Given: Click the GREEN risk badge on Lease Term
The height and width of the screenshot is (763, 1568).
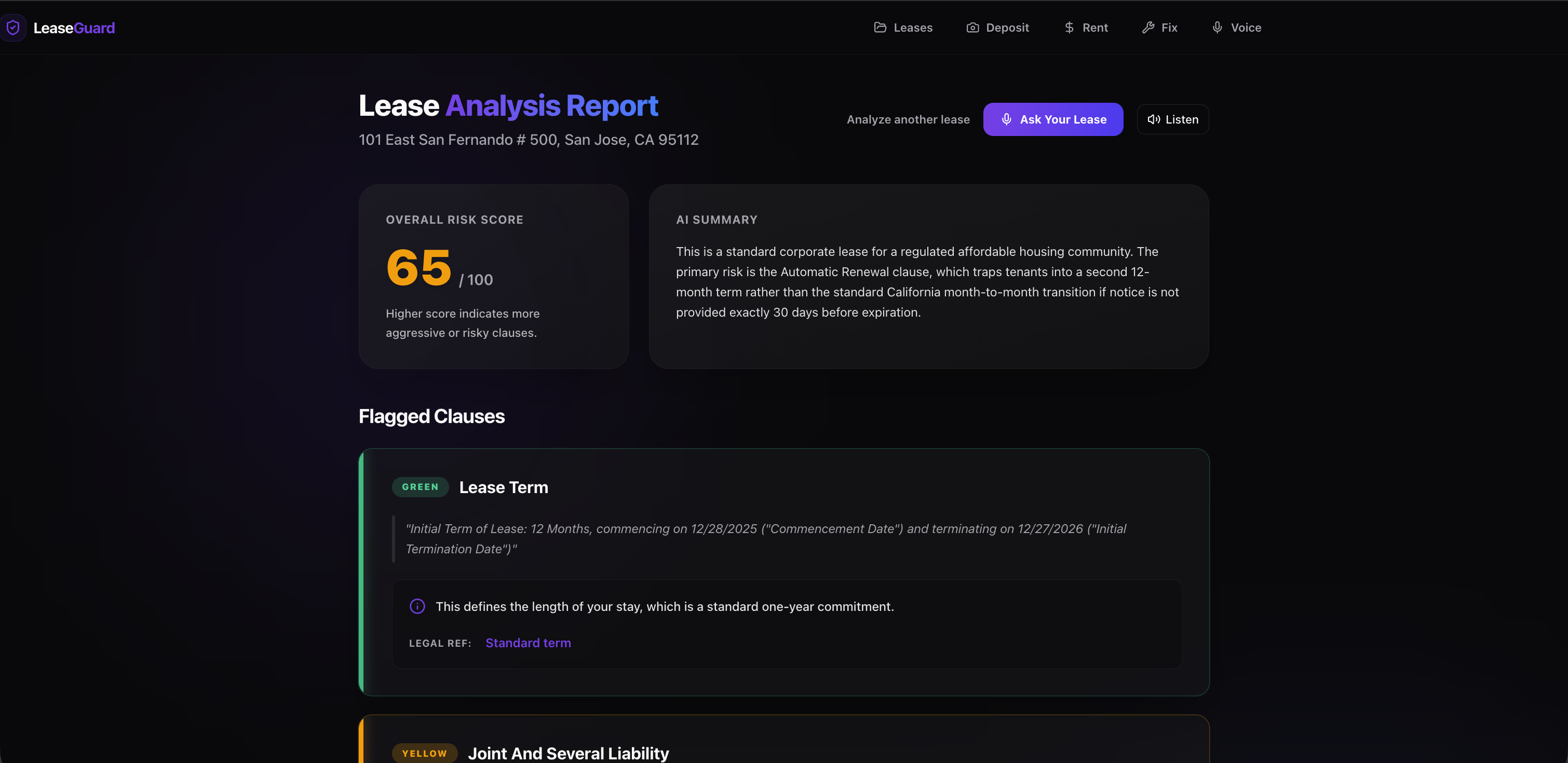Looking at the screenshot, I should (x=420, y=487).
